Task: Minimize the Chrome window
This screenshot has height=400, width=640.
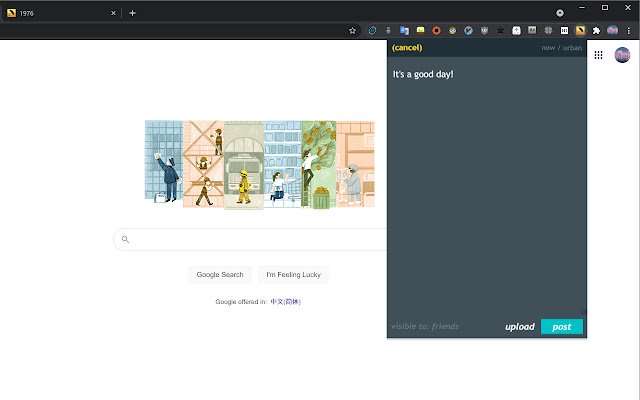Action: coord(582,8)
